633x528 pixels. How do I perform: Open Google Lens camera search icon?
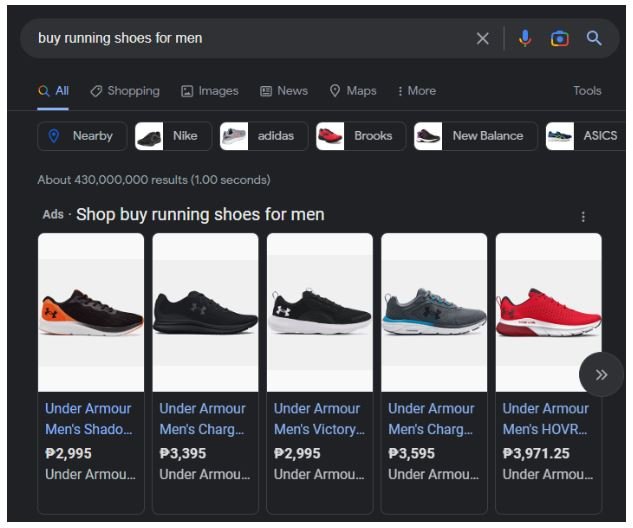pyautogui.click(x=560, y=39)
